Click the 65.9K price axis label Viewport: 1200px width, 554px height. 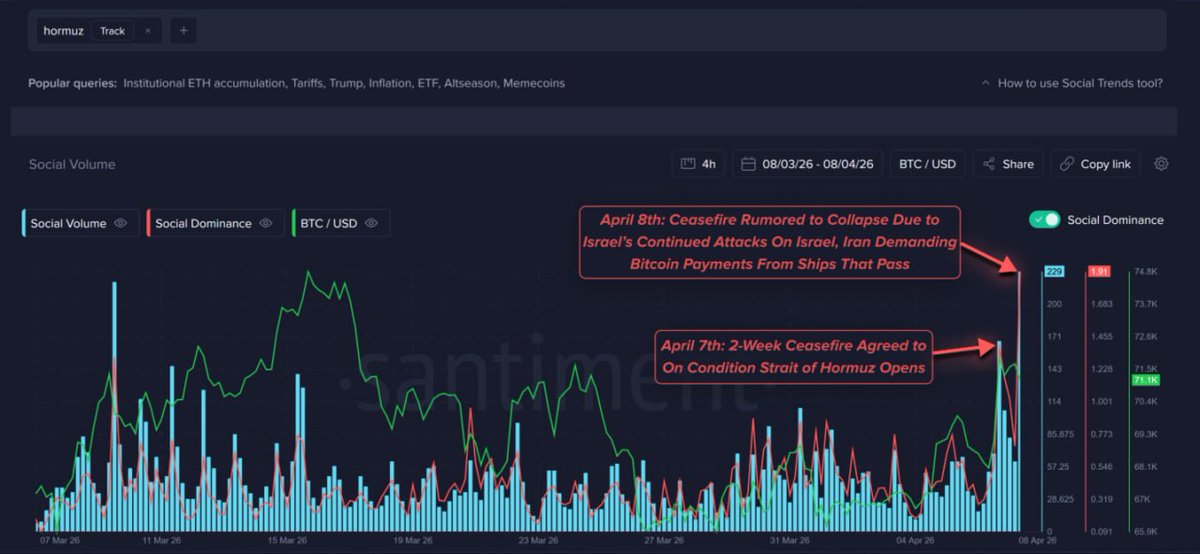point(1145,531)
